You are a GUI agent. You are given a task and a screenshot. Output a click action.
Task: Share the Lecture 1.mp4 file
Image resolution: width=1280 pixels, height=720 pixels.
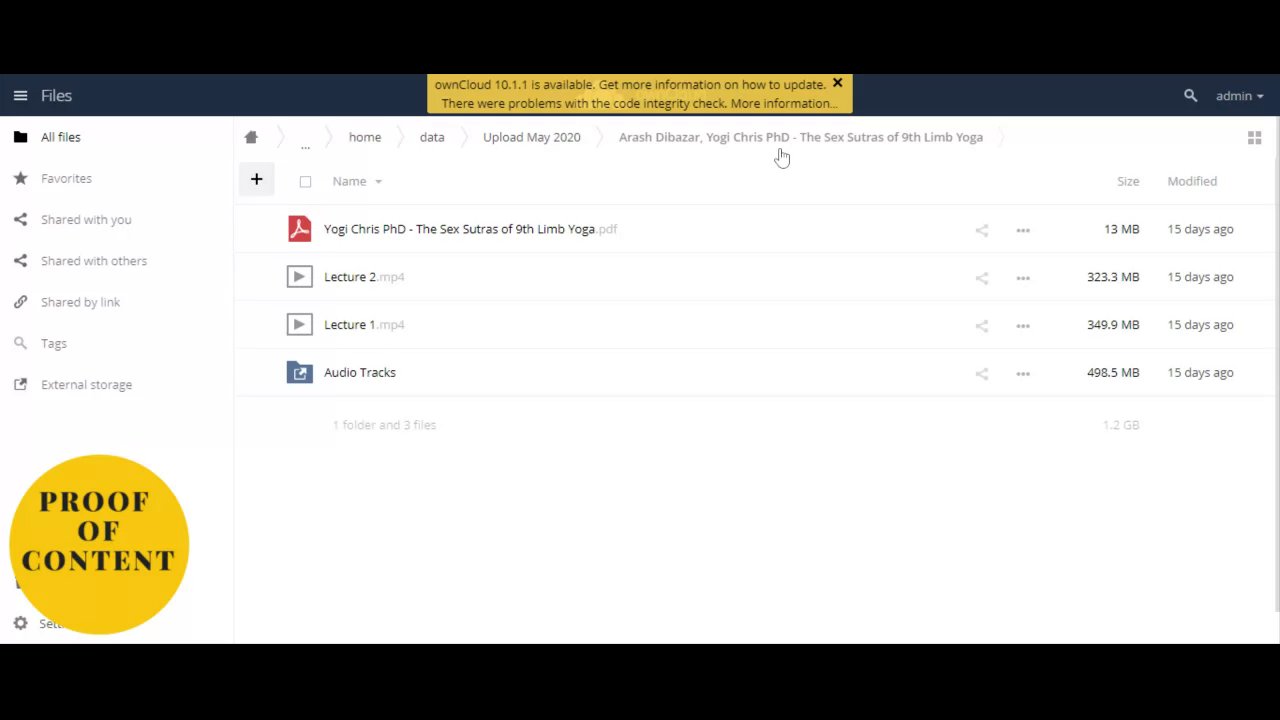tap(982, 326)
